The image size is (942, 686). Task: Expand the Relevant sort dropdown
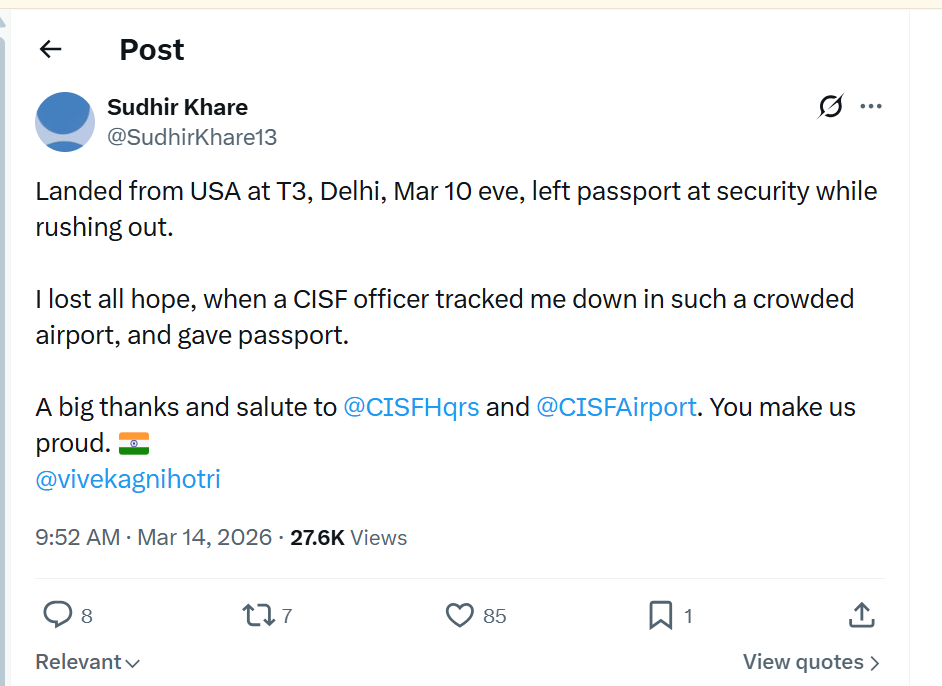87,662
